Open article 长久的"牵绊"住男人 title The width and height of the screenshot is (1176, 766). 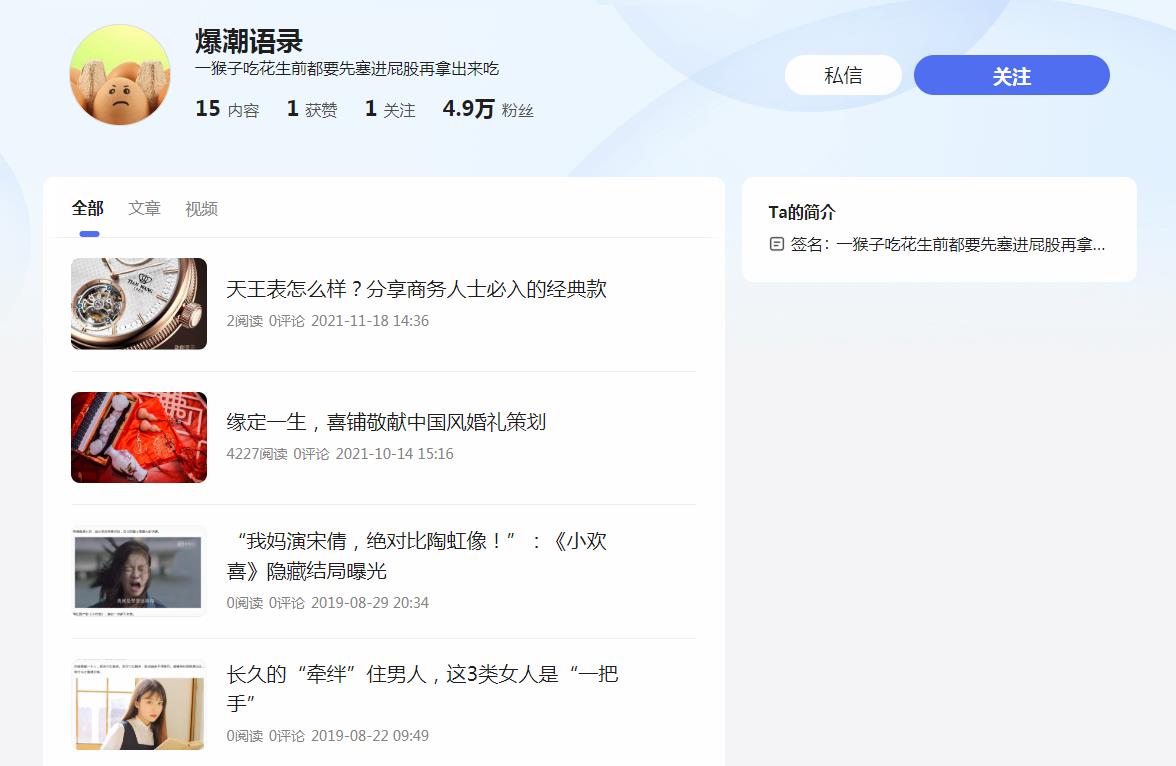[422, 689]
